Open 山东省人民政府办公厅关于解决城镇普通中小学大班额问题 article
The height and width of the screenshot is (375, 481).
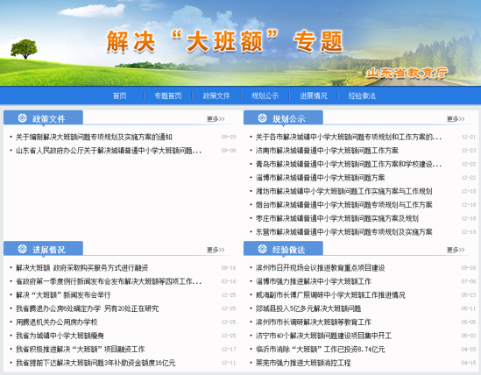(x=109, y=151)
